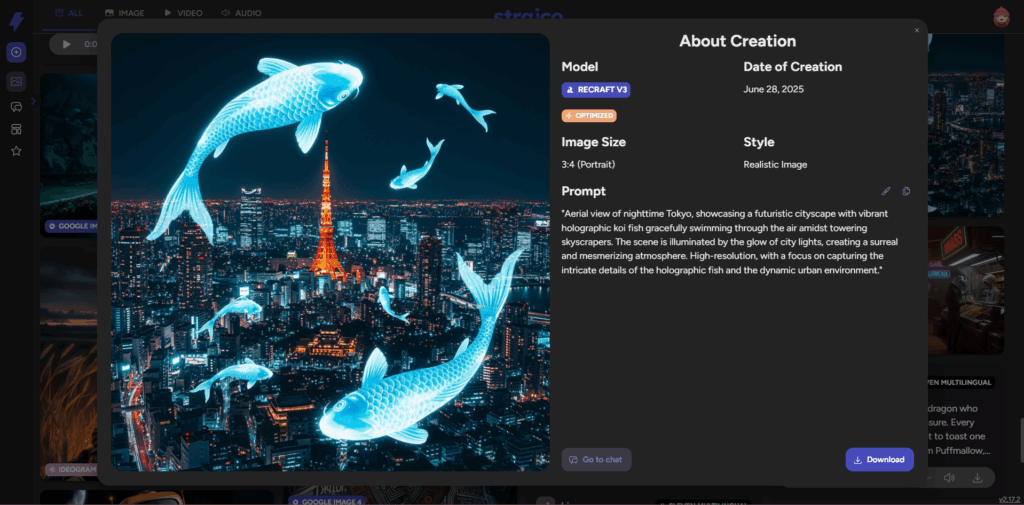The image size is (1024, 505).
Task: Switch to the AUDIO tab
Action: pos(241,13)
